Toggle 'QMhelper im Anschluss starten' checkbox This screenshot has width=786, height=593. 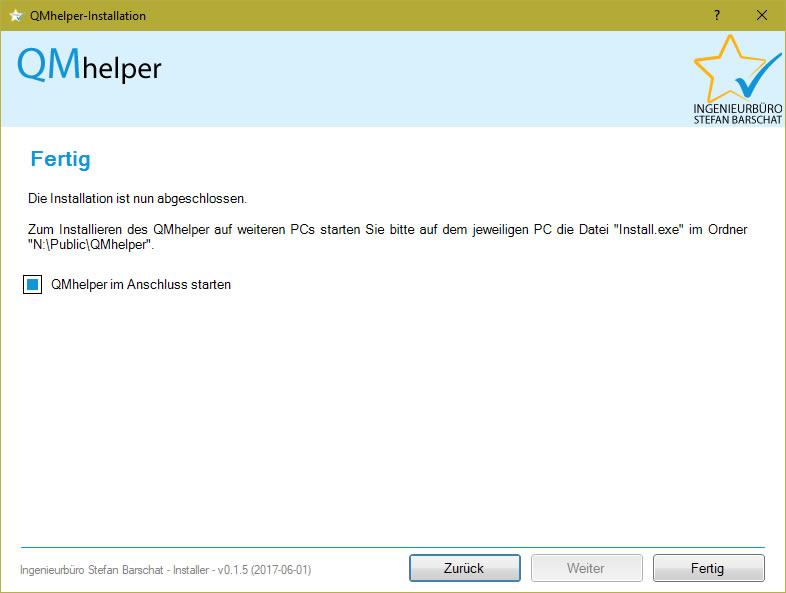point(33,285)
